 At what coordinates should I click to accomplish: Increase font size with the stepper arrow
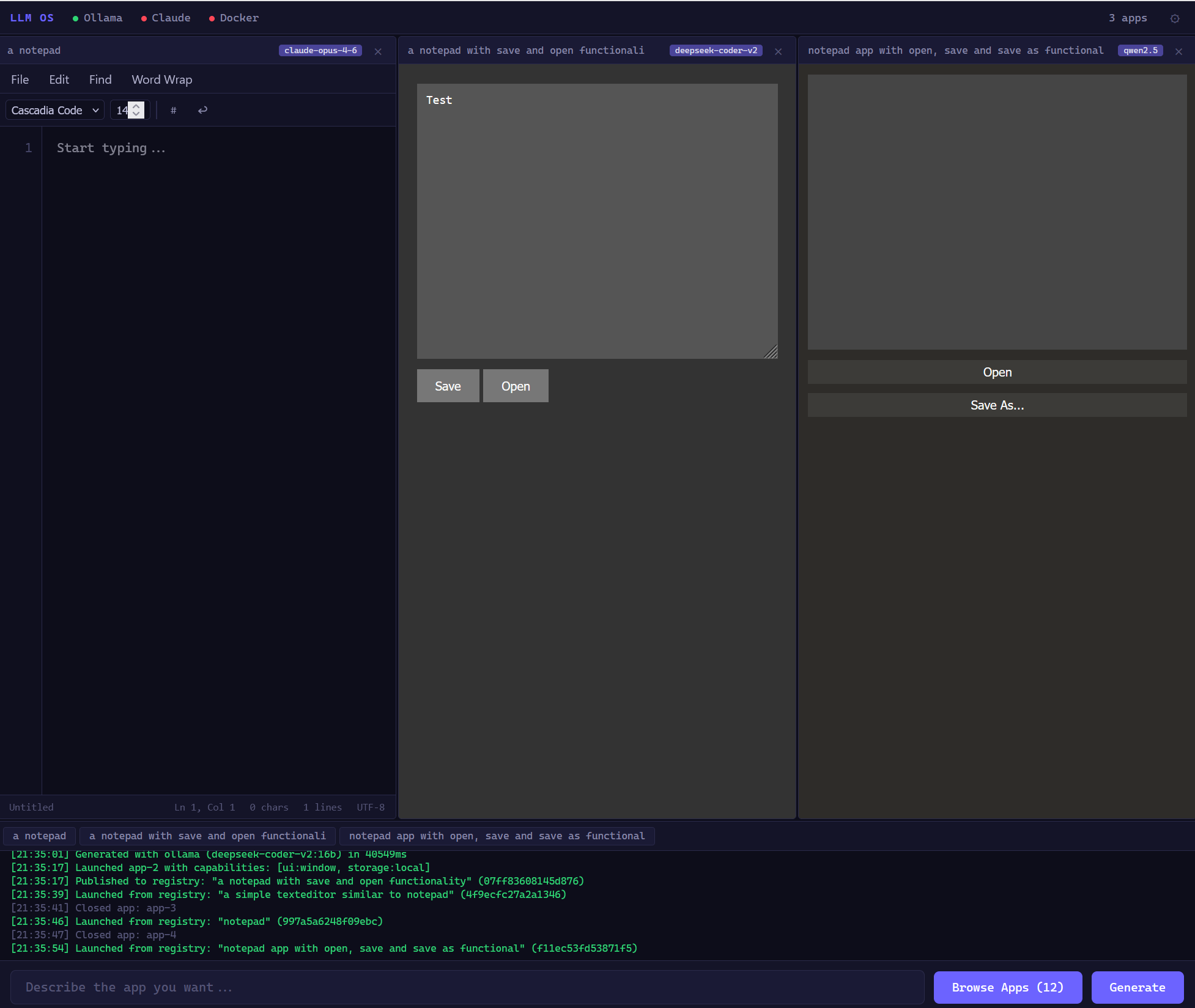(x=136, y=106)
